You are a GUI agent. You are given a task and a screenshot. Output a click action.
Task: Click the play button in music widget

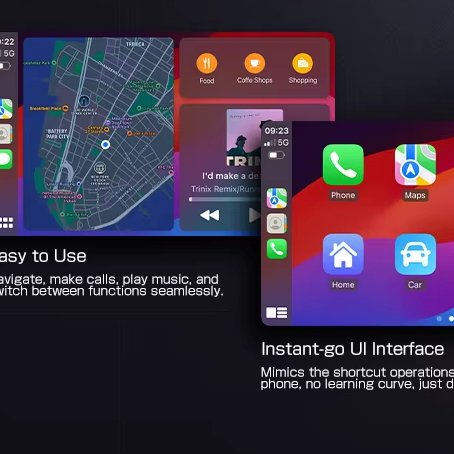coord(255,215)
